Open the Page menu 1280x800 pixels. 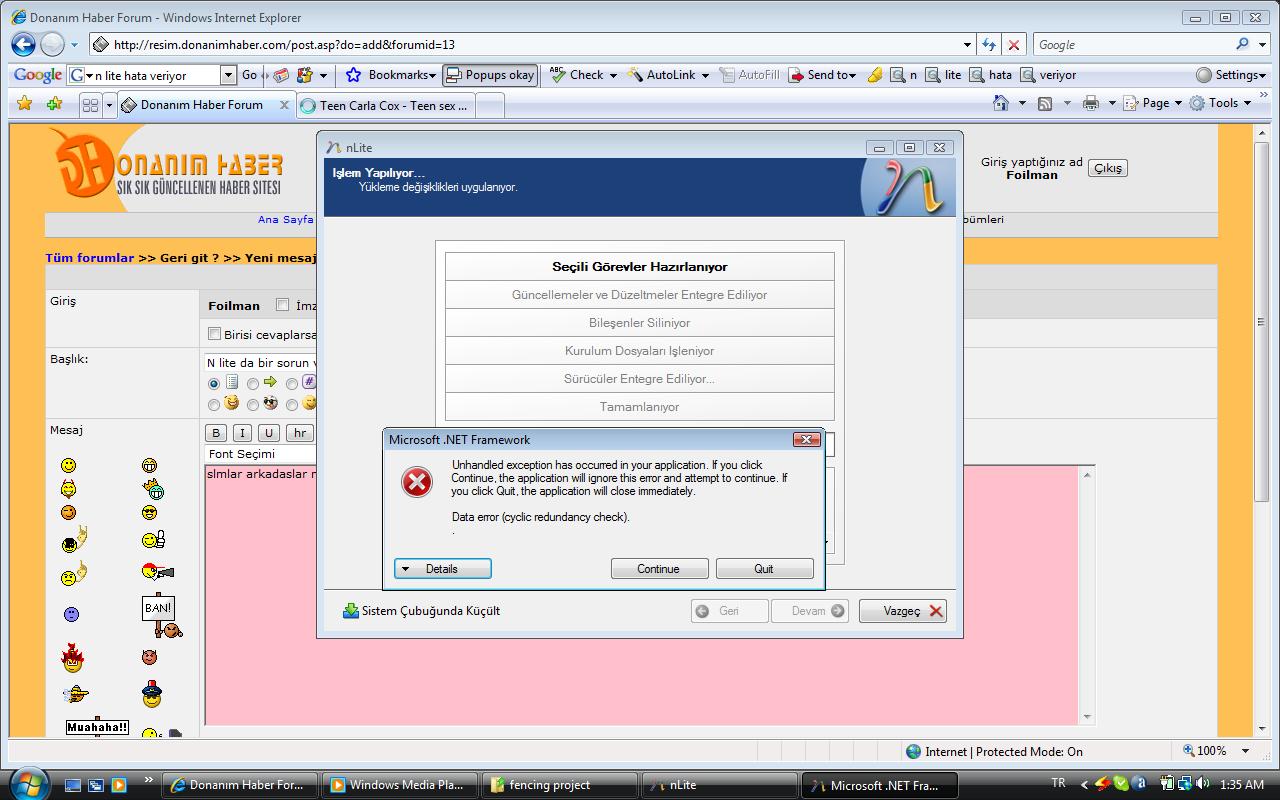tap(1152, 103)
